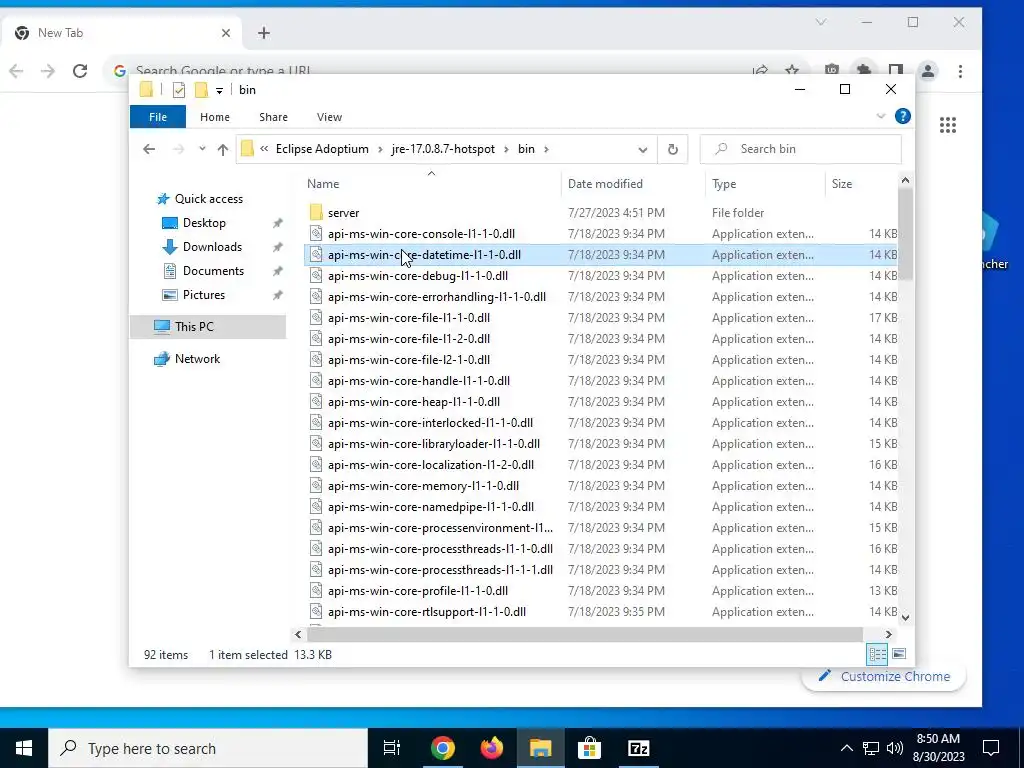This screenshot has width=1024, height=768.
Task: Open the Windows Start menu
Action: (24, 748)
